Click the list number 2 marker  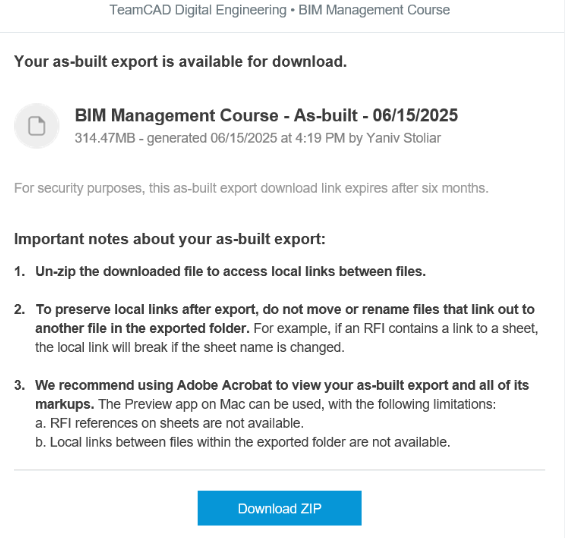[x=20, y=309]
